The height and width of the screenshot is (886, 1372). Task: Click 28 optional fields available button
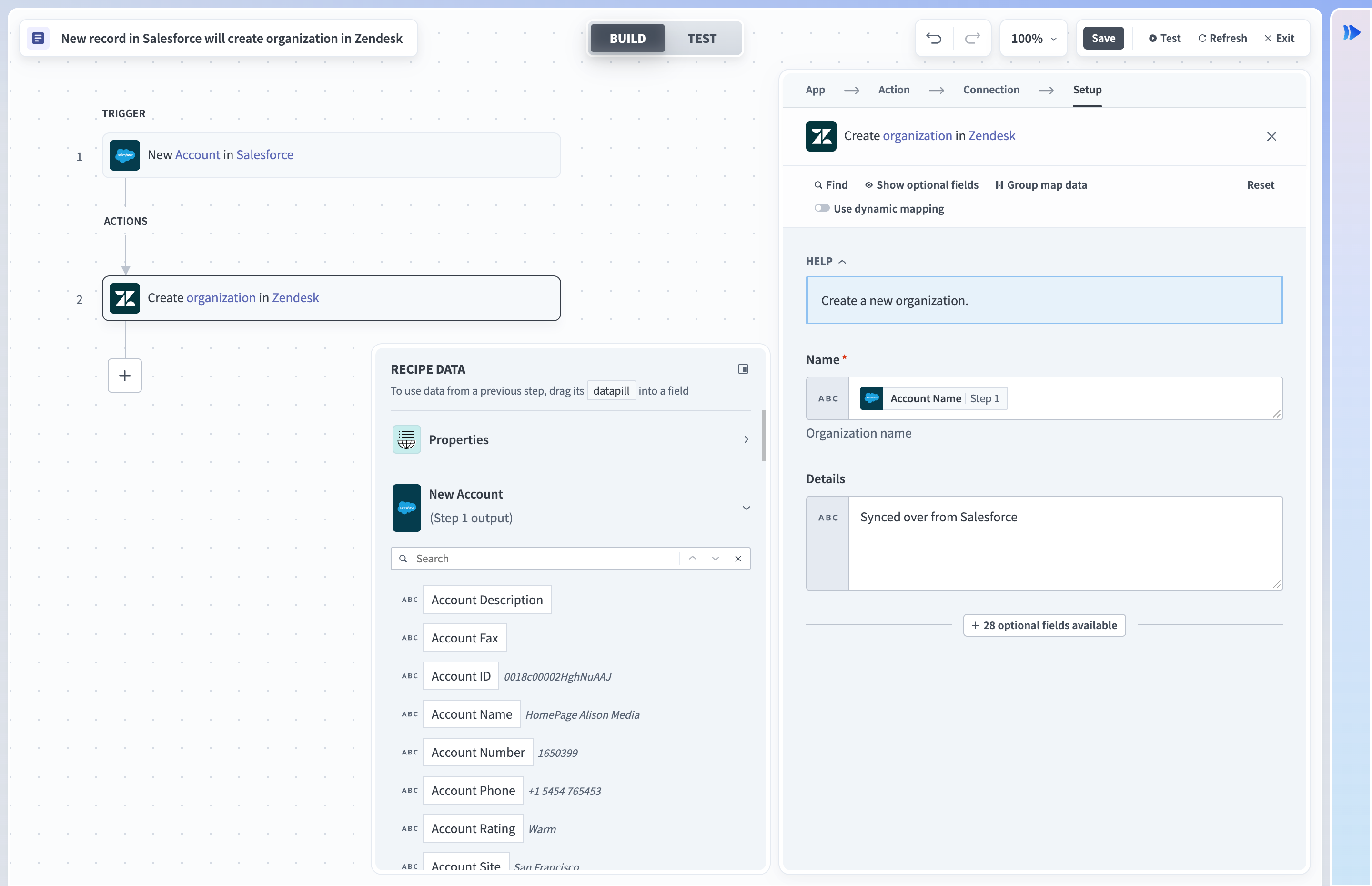coord(1044,625)
